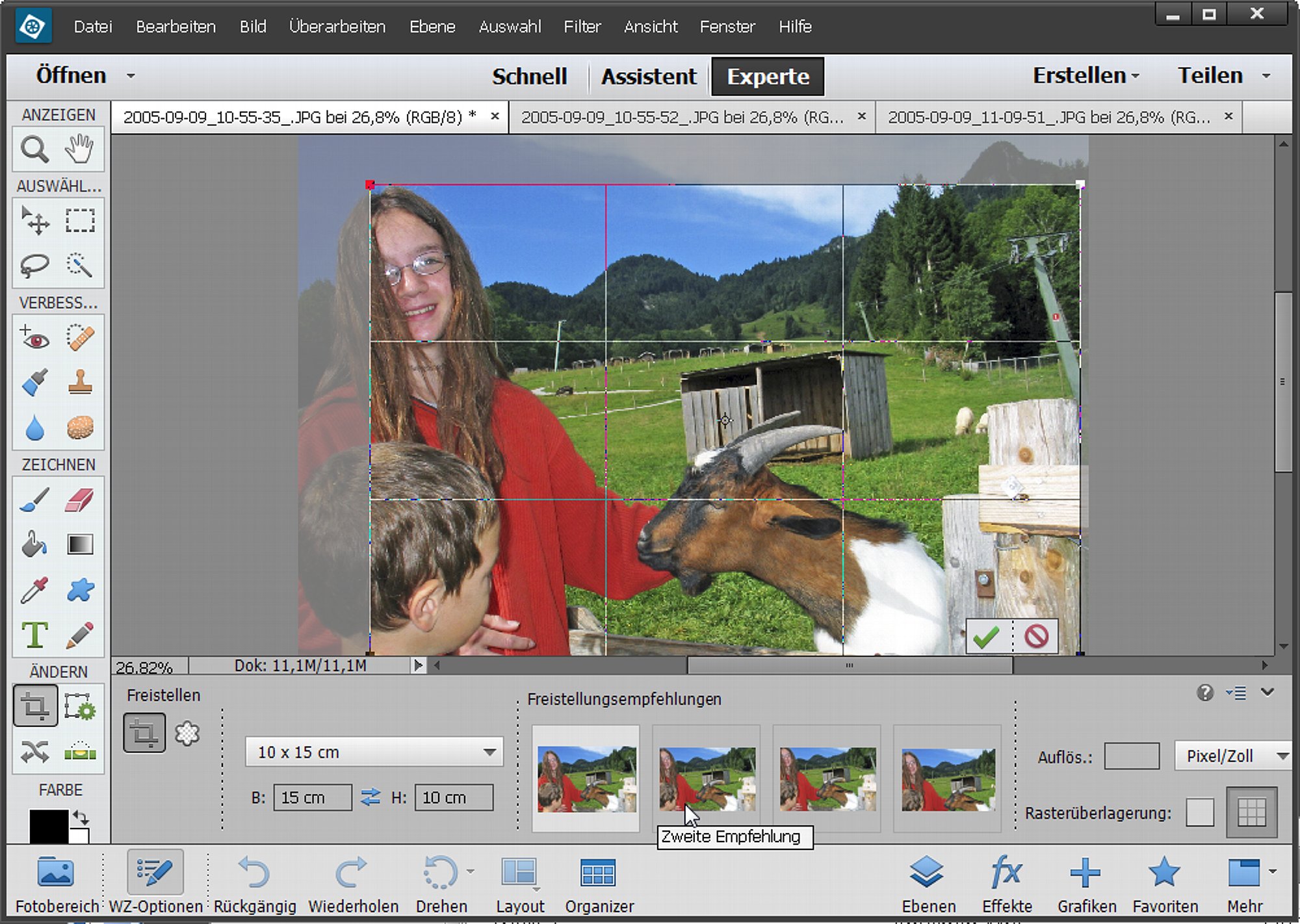Image resolution: width=1300 pixels, height=924 pixels.
Task: Open the crop tool help icon
Action: (x=1204, y=693)
